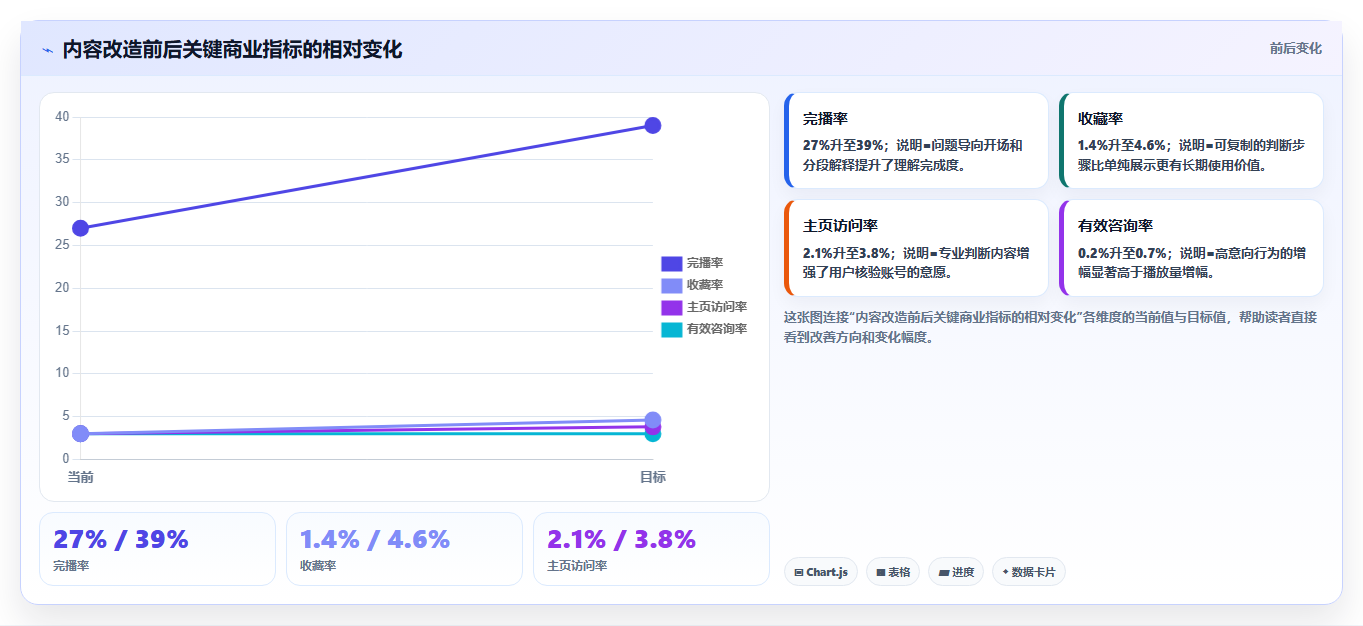The width and height of the screenshot is (1363, 626).
Task: Click the text 0.2%升至0.7% in 有效咨询率 card
Action: click(x=1122, y=252)
